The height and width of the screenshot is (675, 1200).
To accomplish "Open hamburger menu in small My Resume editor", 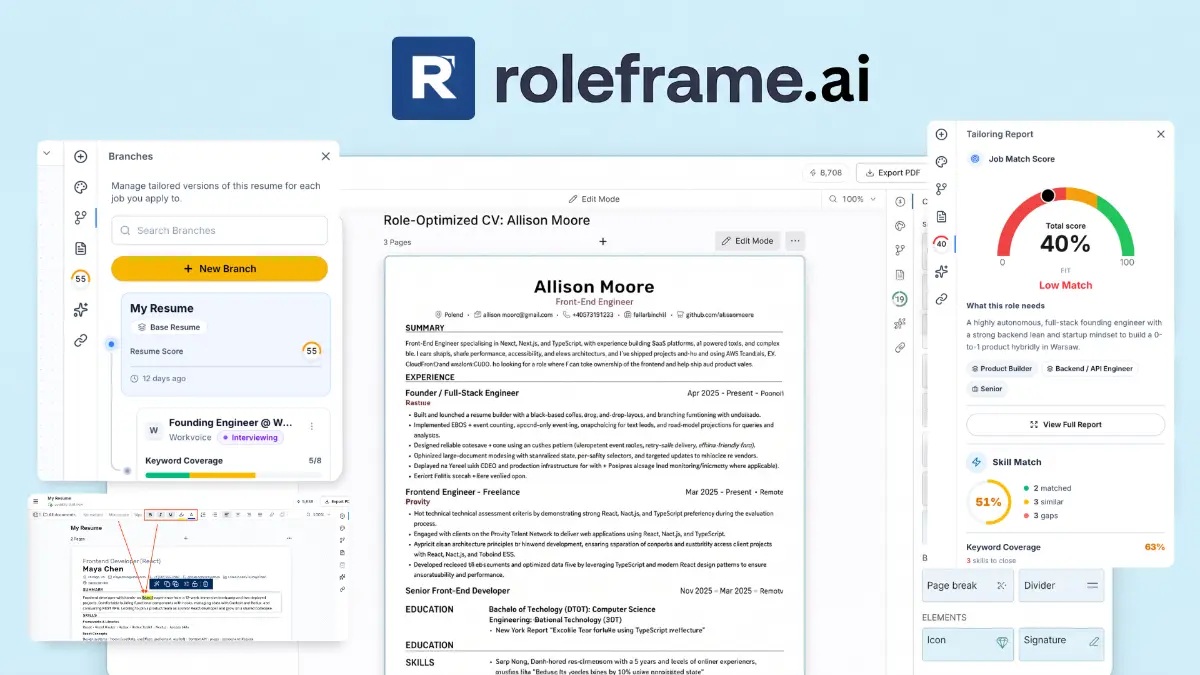I will (x=36, y=501).
